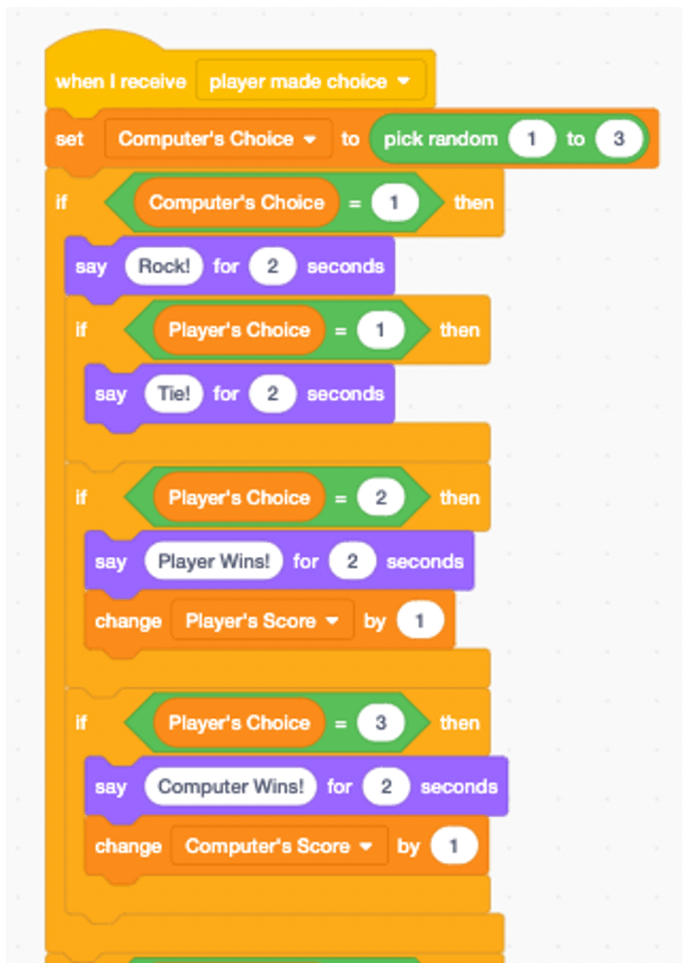Edit the '1' in change Player's Score block

418,620
